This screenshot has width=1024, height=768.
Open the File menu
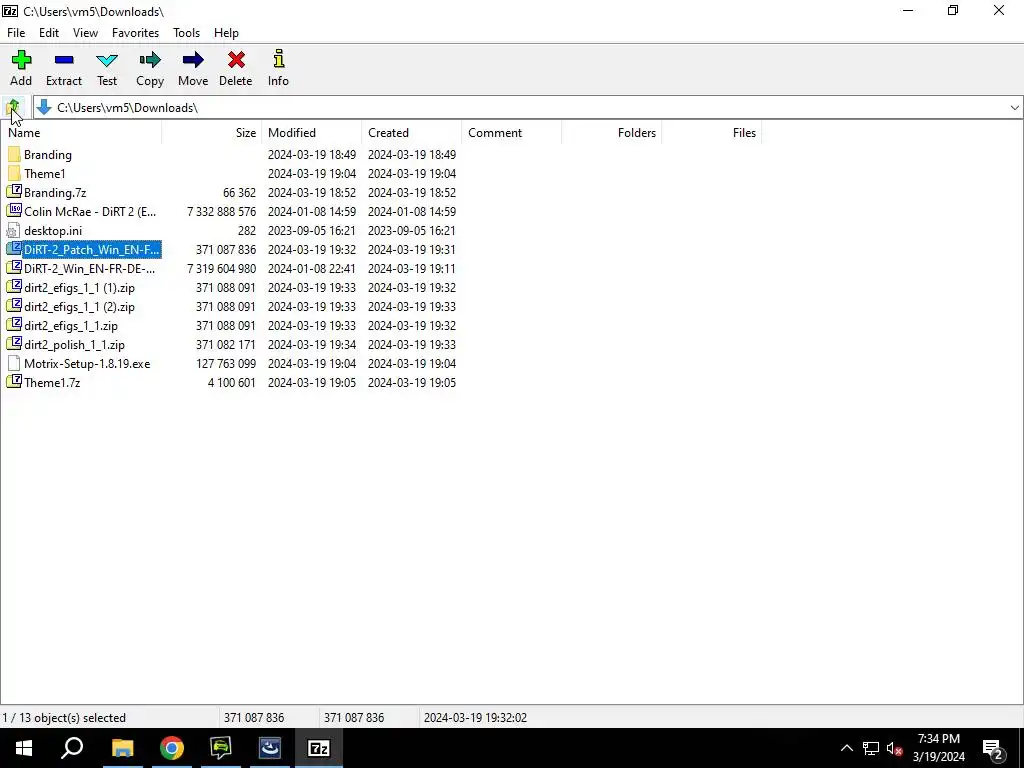[x=16, y=33]
